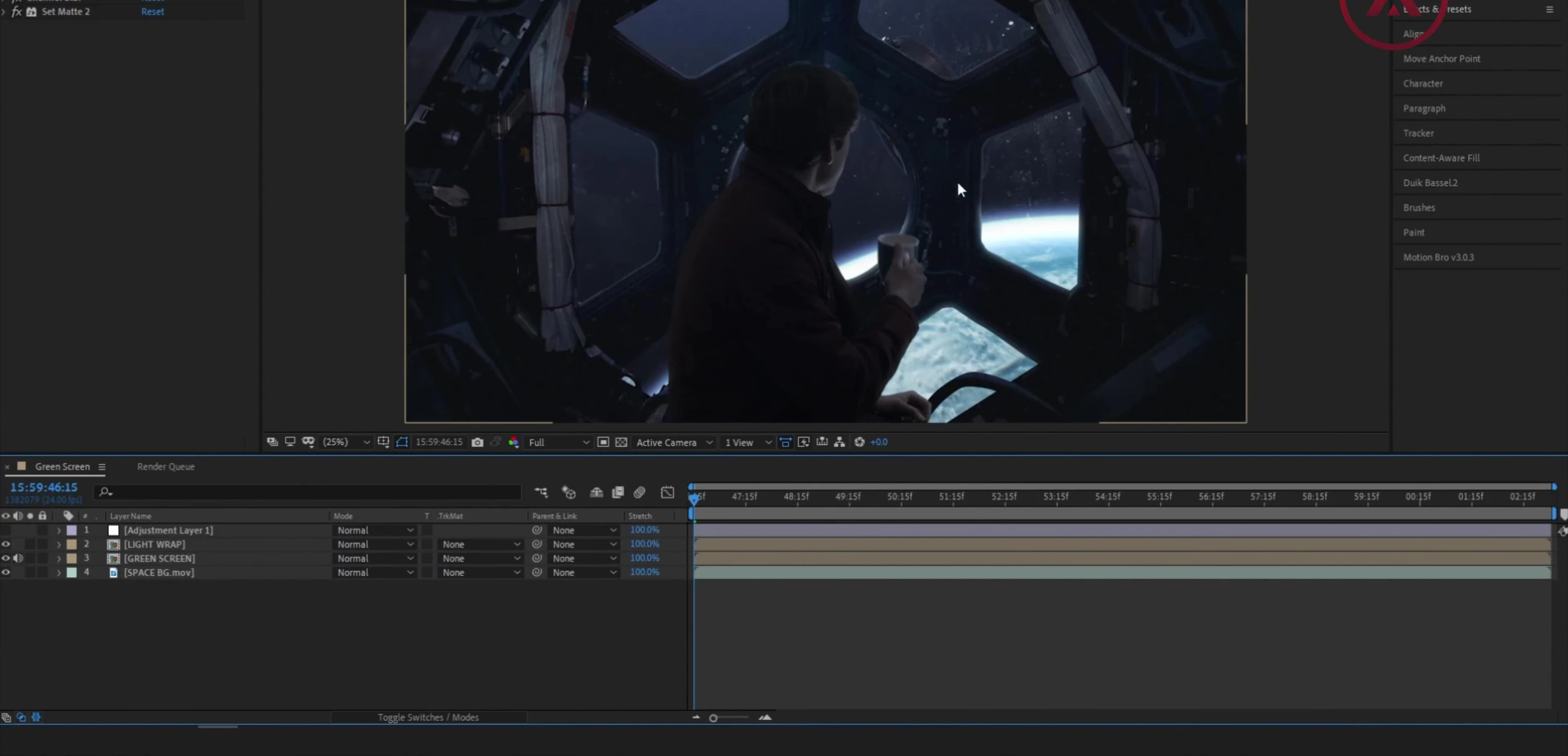Toggle the Set Matte 2 fx switch

pos(16,11)
